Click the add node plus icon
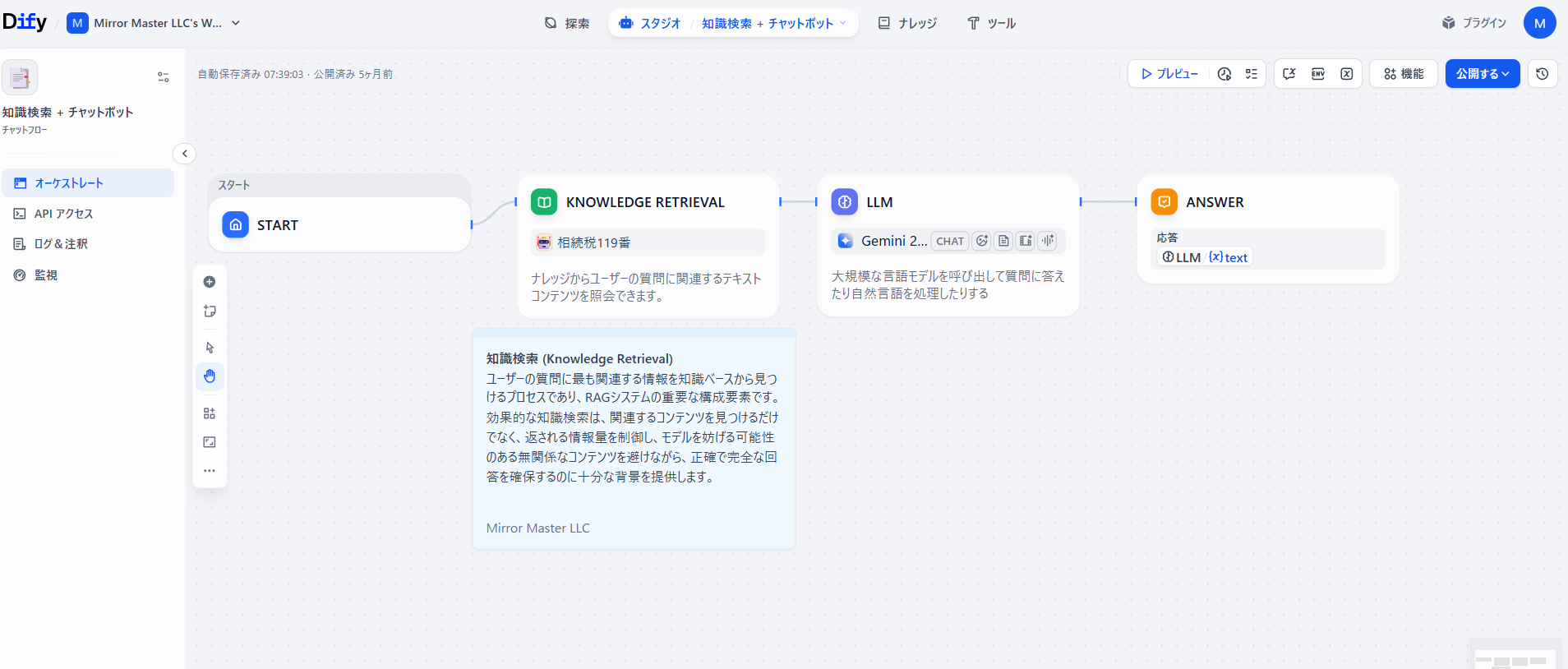This screenshot has height=669, width=1568. [x=210, y=282]
